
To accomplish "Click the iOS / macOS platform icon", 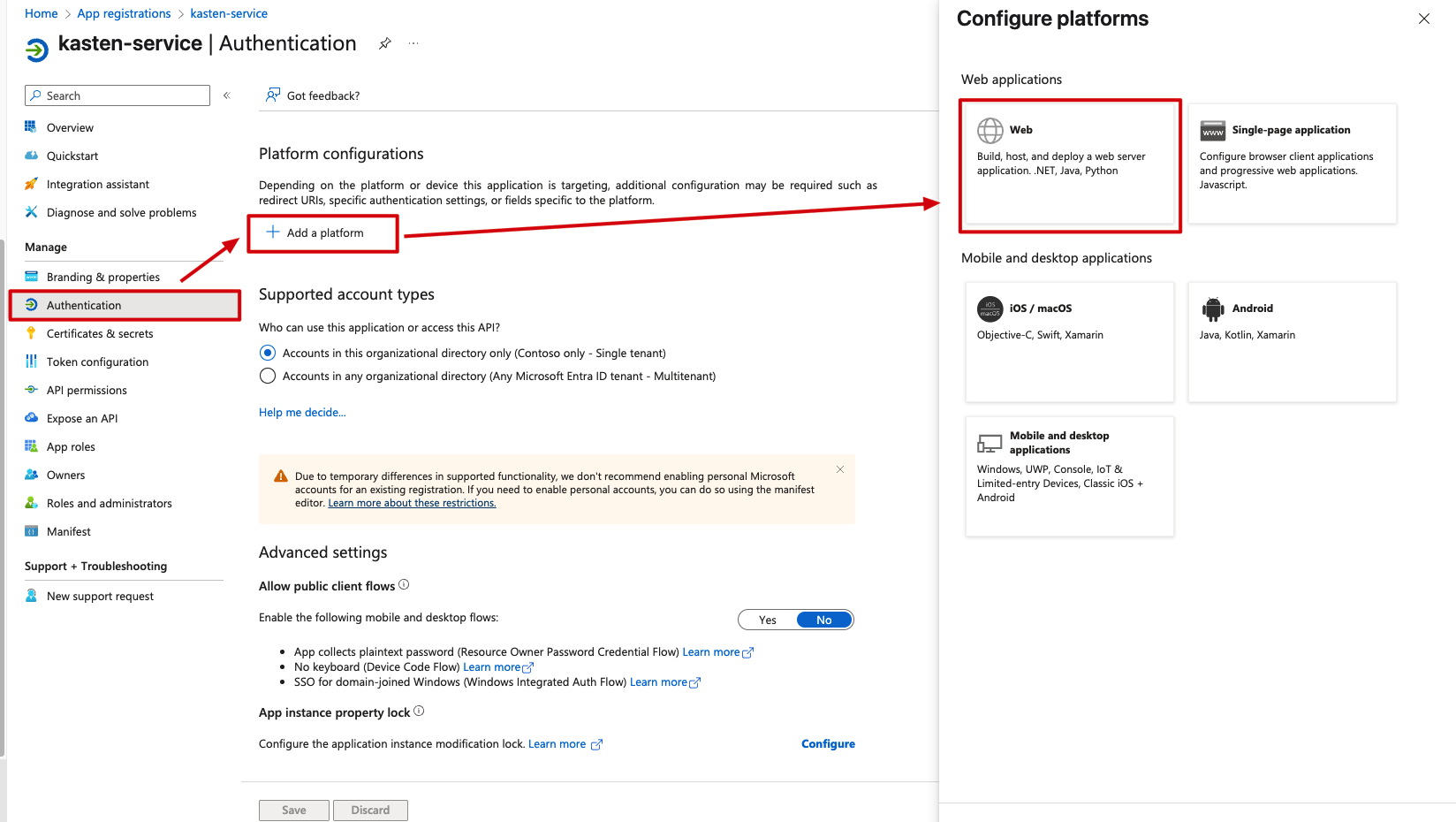I will coord(990,308).
